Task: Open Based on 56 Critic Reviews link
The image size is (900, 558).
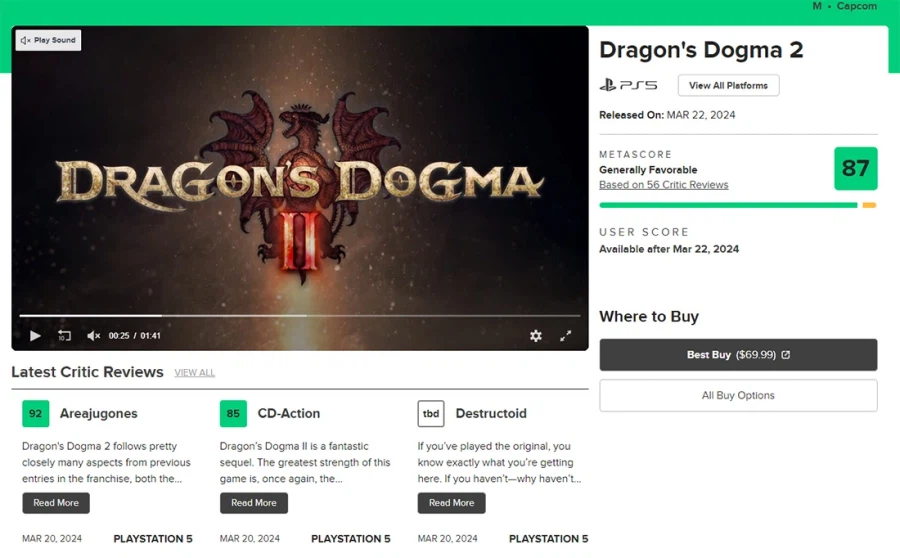Action: point(663,185)
